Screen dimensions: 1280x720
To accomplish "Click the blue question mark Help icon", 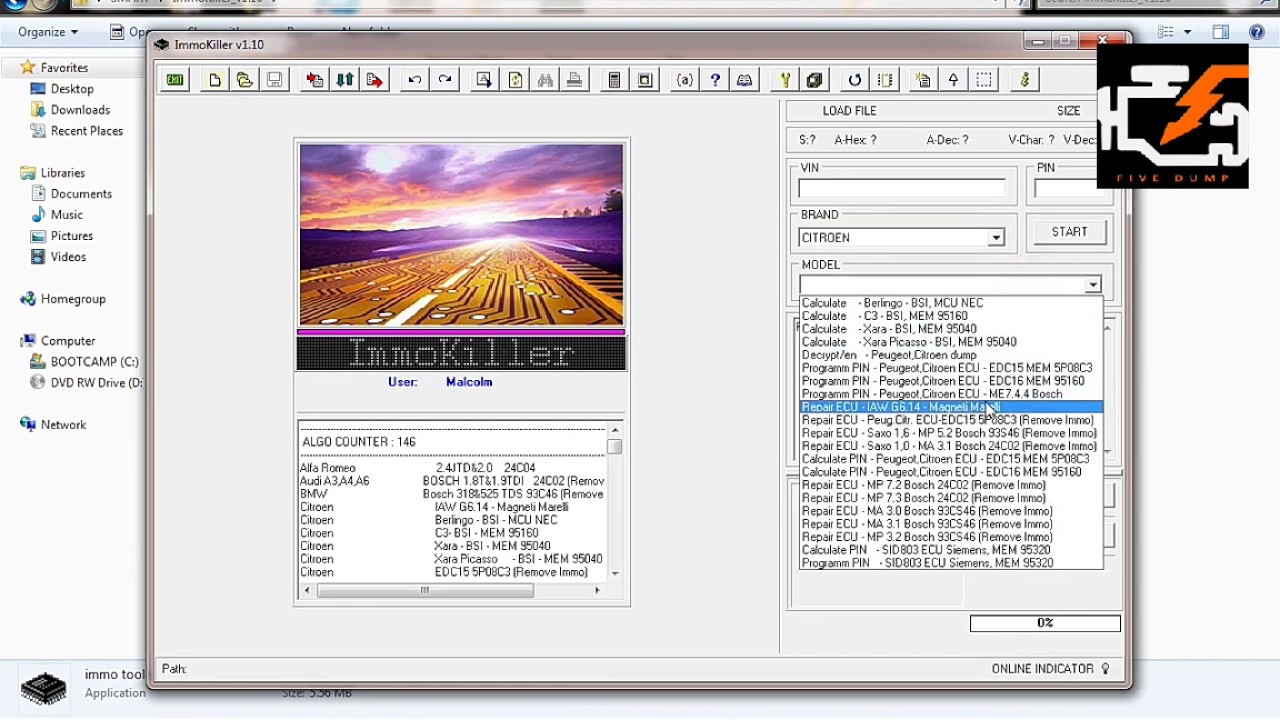I will 715,80.
